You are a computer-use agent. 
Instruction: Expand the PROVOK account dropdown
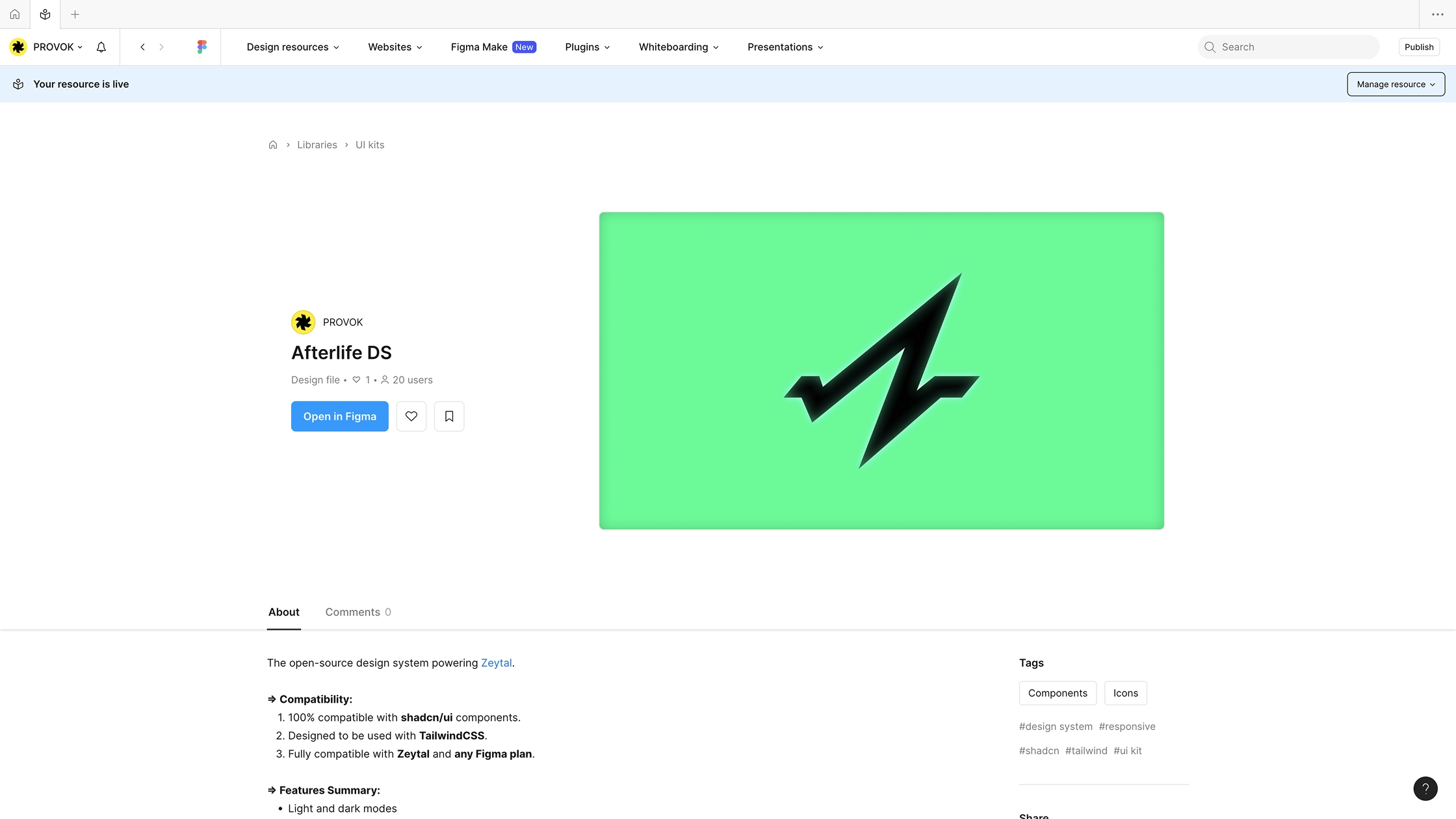point(57,47)
